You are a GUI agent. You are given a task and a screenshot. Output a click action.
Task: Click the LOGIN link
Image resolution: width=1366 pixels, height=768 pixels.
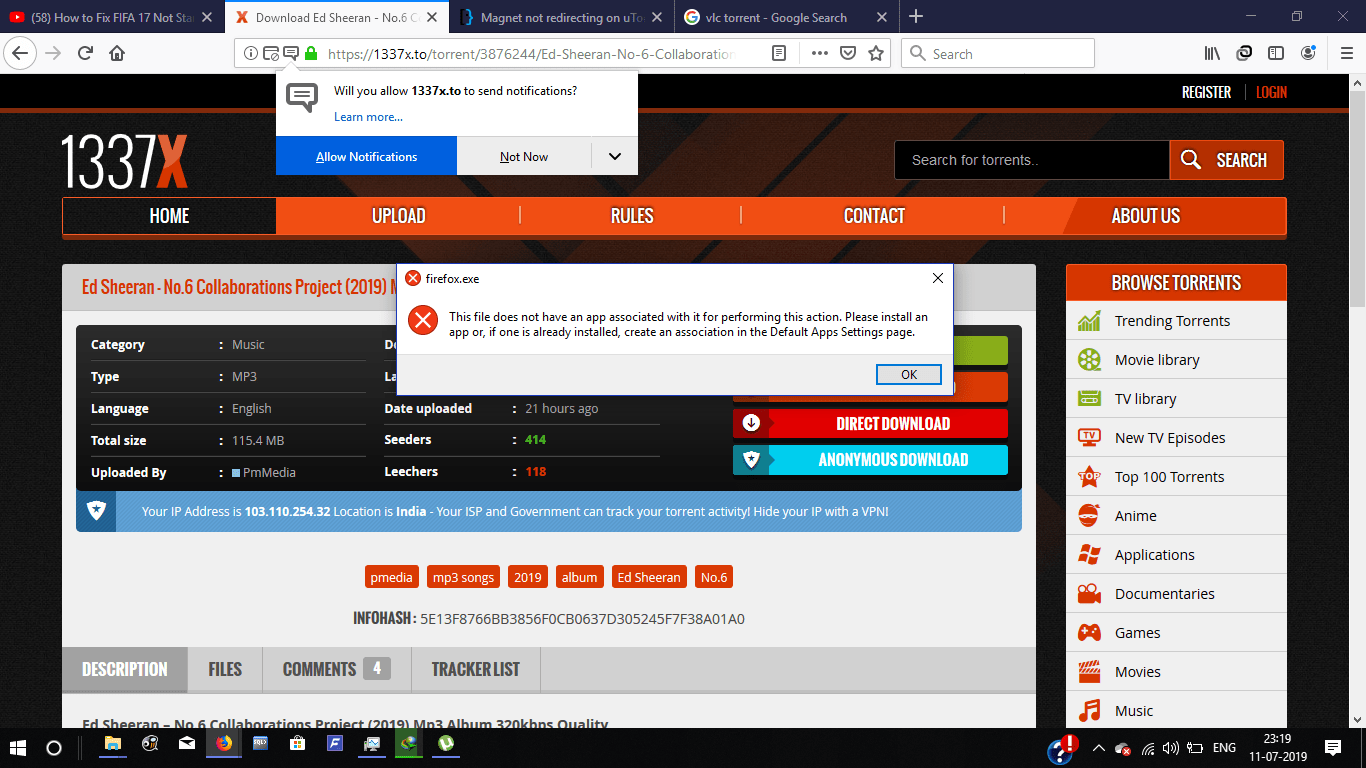(x=1271, y=92)
